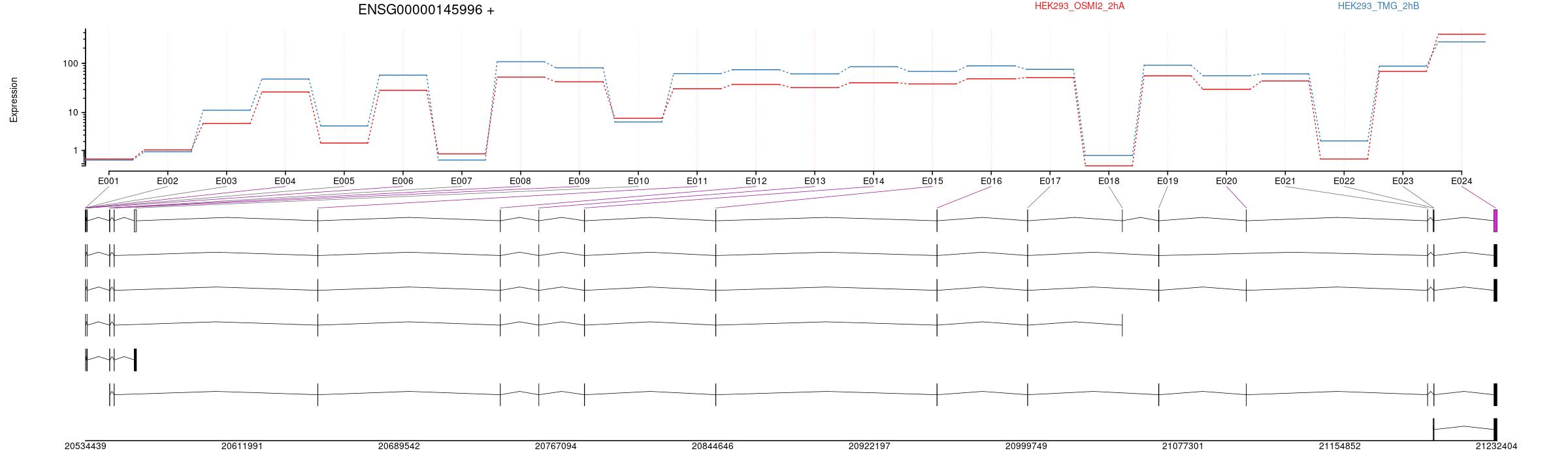Click exon label E023
Viewport: 1568px width, 457px height.
click(1403, 181)
